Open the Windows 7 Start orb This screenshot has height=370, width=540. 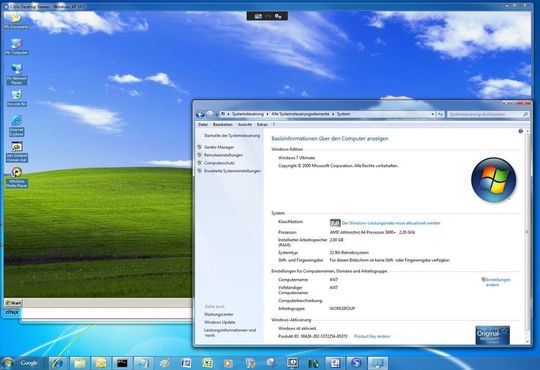[x=7, y=363]
